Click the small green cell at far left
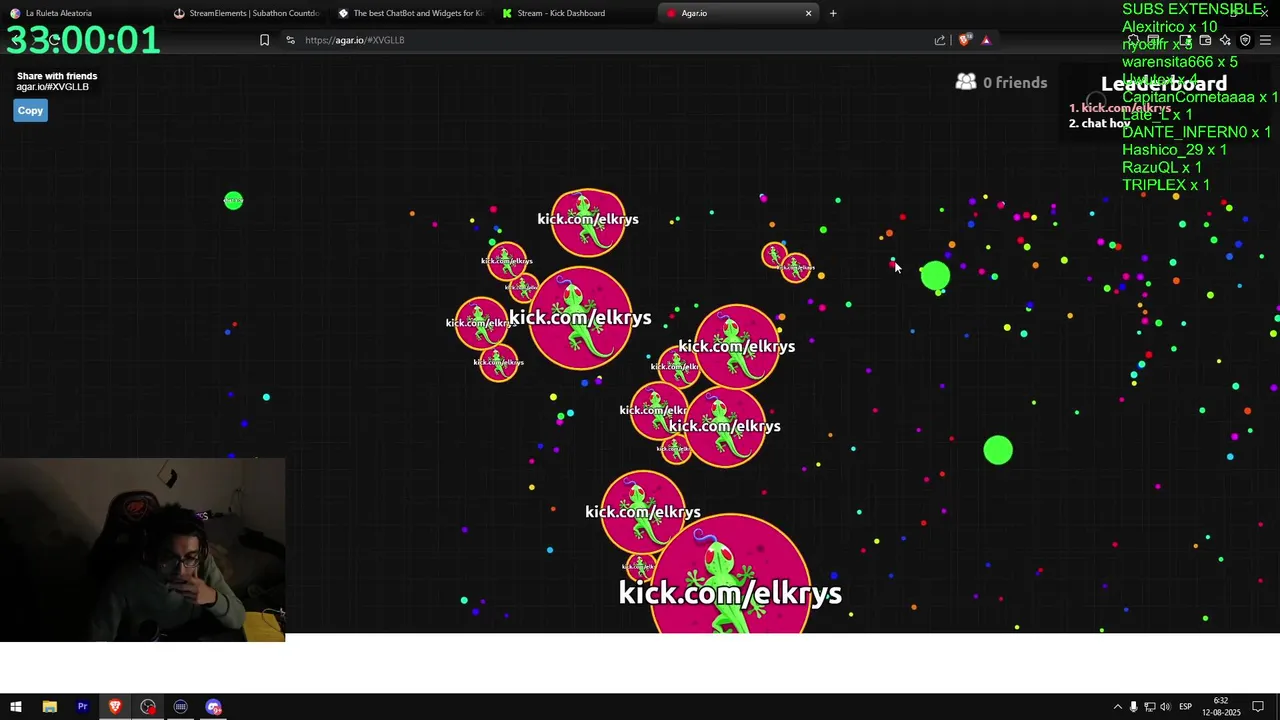The height and width of the screenshot is (720, 1280). (x=233, y=201)
